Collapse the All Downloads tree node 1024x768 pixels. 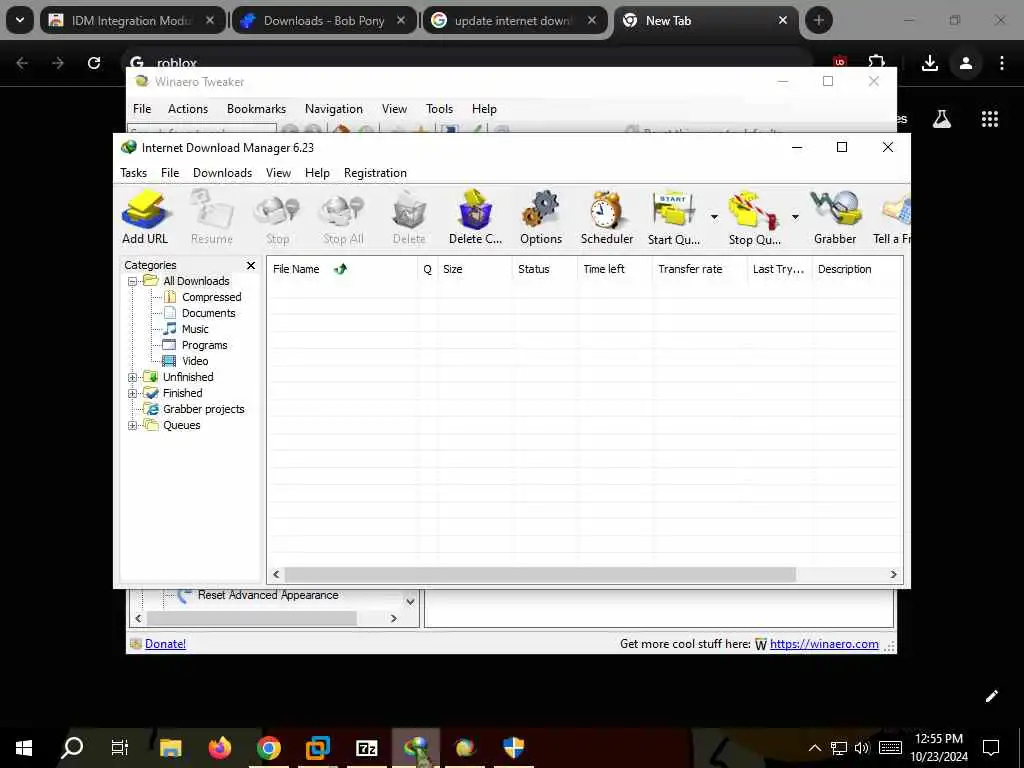[133, 281]
